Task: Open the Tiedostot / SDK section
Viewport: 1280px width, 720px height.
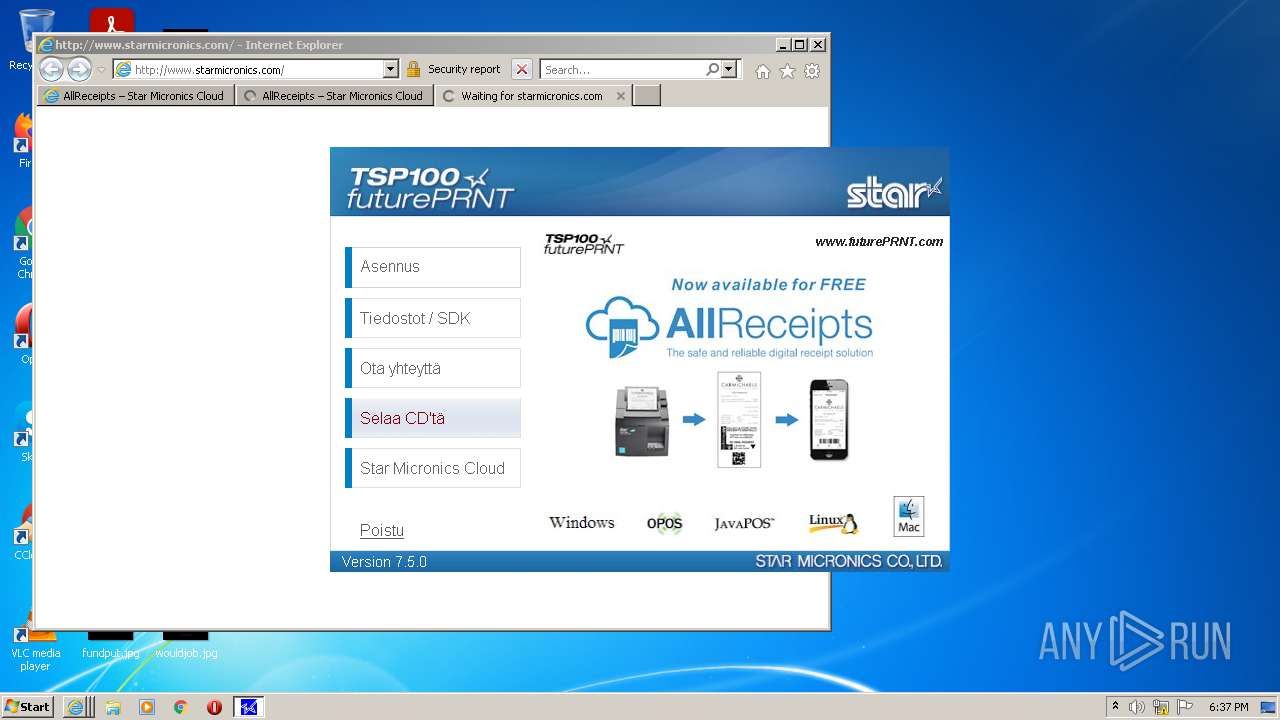Action: [433, 318]
